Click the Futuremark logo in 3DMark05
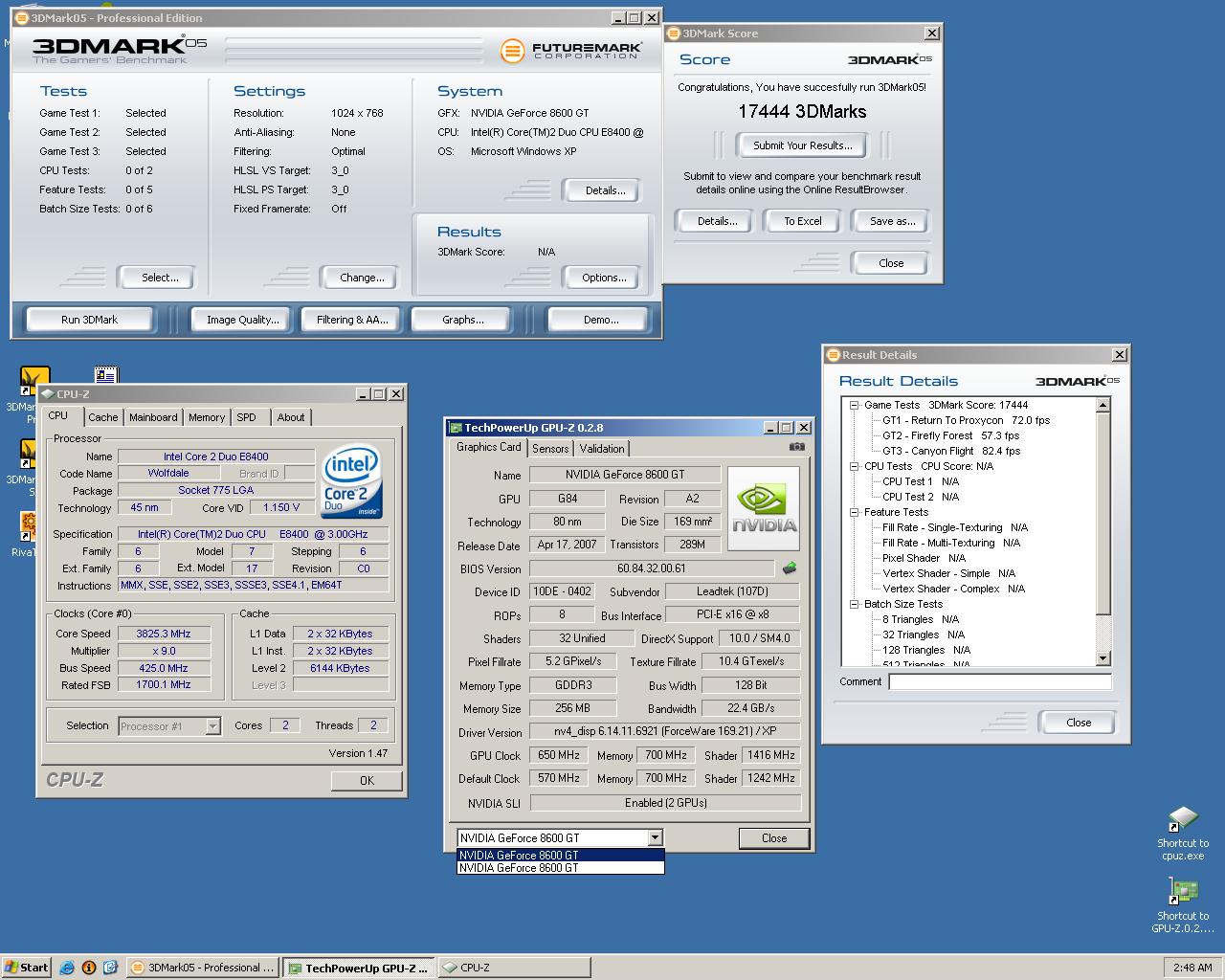1225x980 pixels. click(x=570, y=50)
